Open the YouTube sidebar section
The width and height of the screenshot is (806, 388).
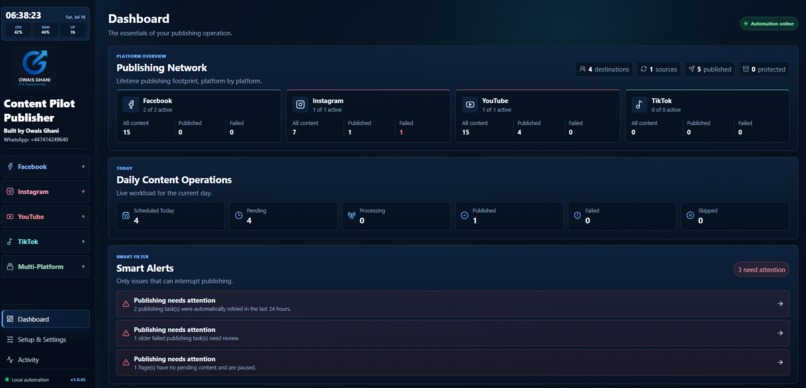click(45, 217)
